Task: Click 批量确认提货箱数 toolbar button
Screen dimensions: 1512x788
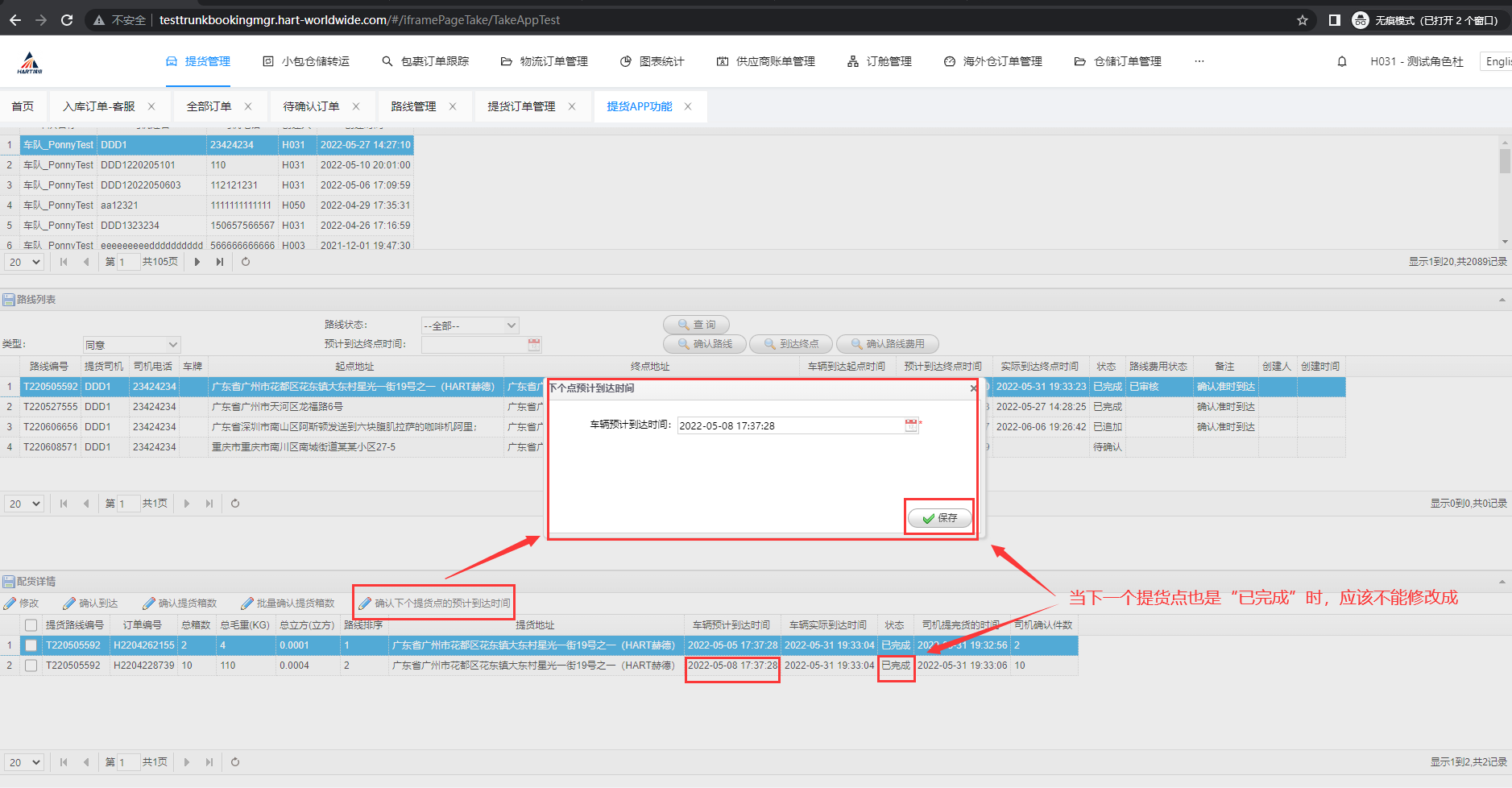Action: coord(288,603)
